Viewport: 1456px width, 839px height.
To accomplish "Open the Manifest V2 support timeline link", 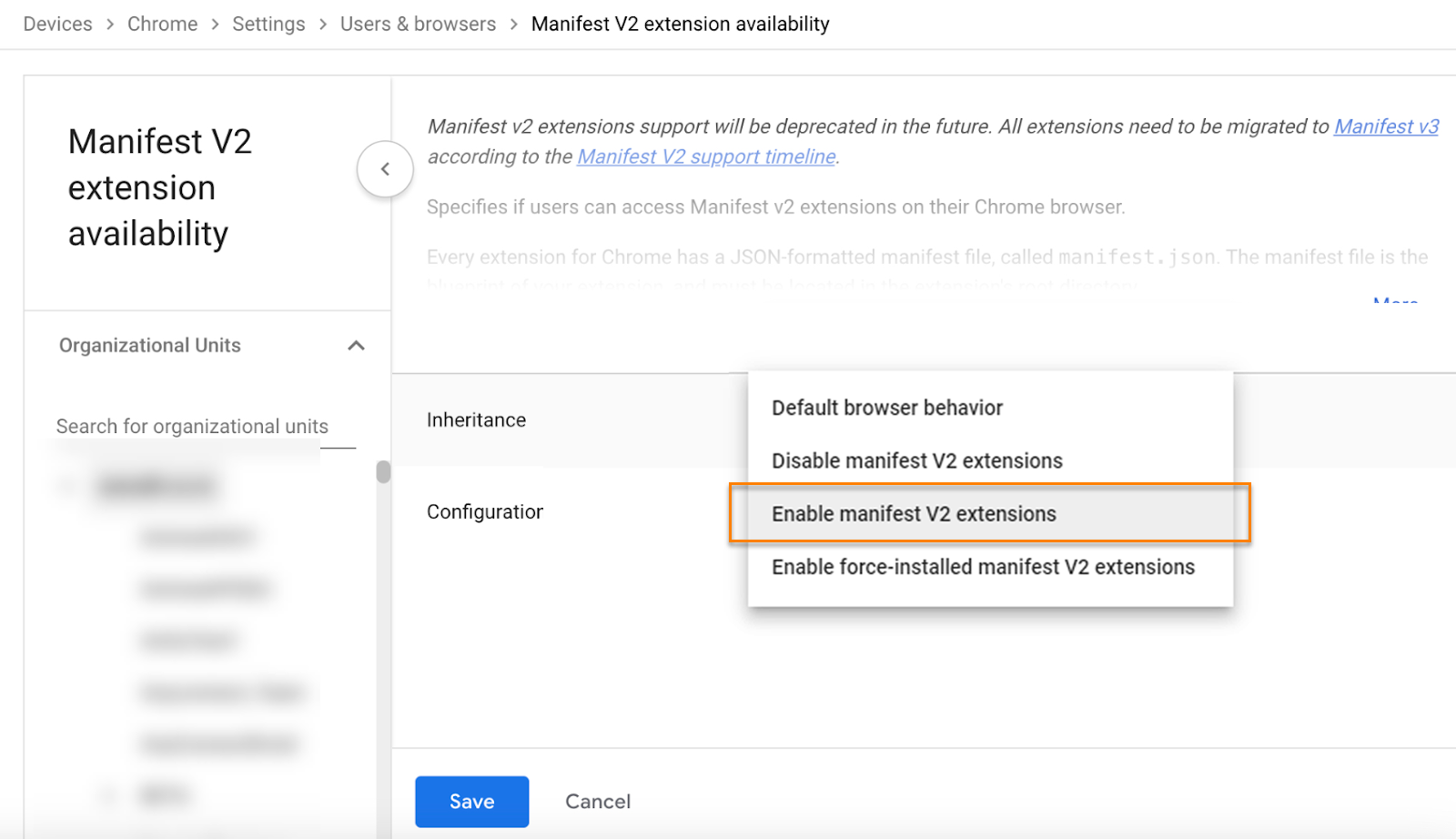I will pos(706,157).
